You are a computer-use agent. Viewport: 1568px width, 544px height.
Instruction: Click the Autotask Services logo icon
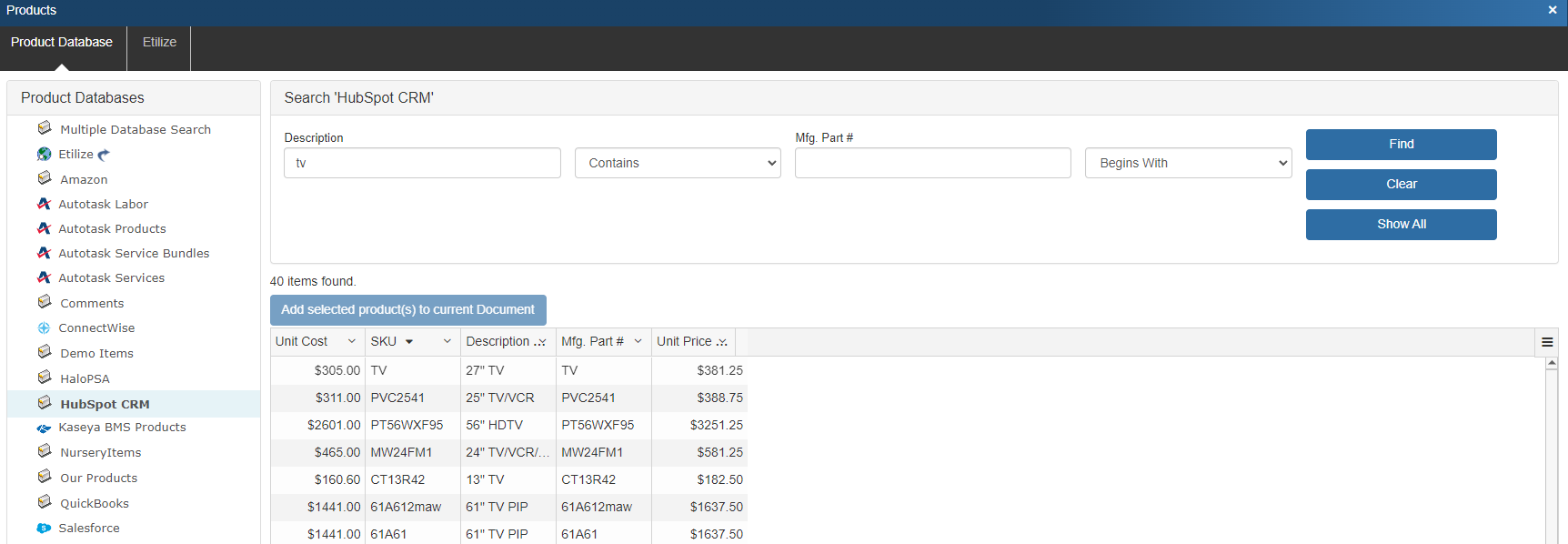tap(44, 277)
